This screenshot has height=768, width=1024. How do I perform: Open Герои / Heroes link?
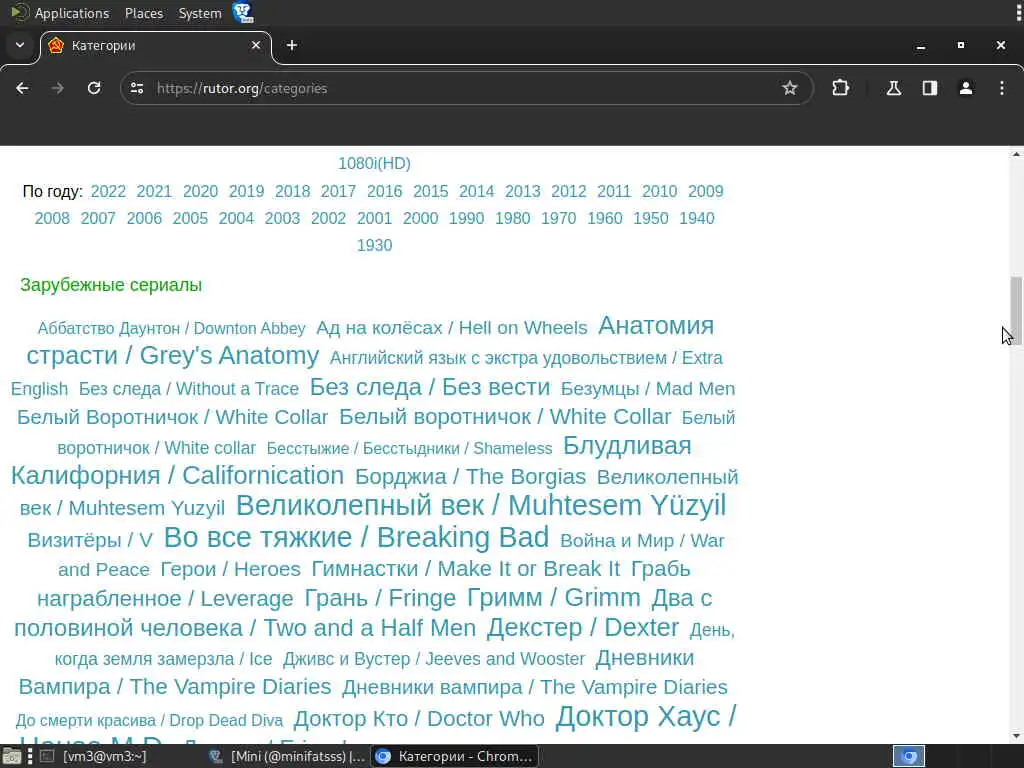(231, 569)
